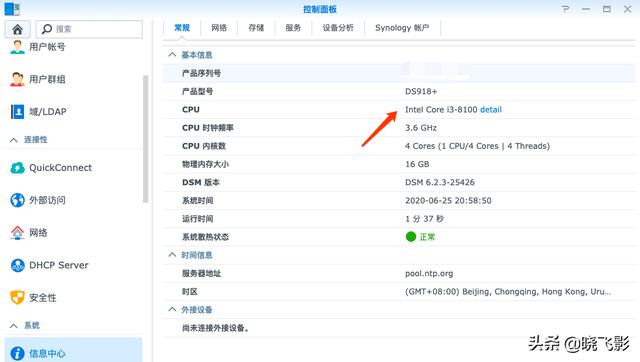
Task: Switch to the 设备分析 tab
Action: click(x=338, y=28)
